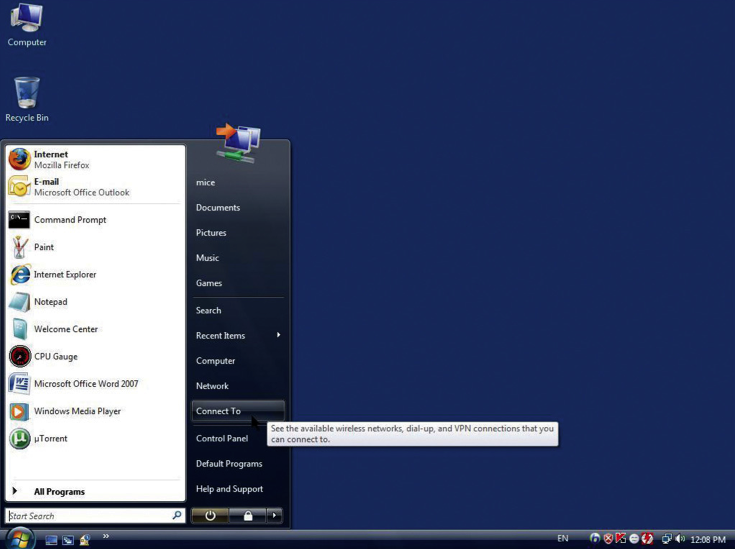Click the Kaspersky red K tray icon
Viewport: 735px width, 549px height.
[621, 539]
